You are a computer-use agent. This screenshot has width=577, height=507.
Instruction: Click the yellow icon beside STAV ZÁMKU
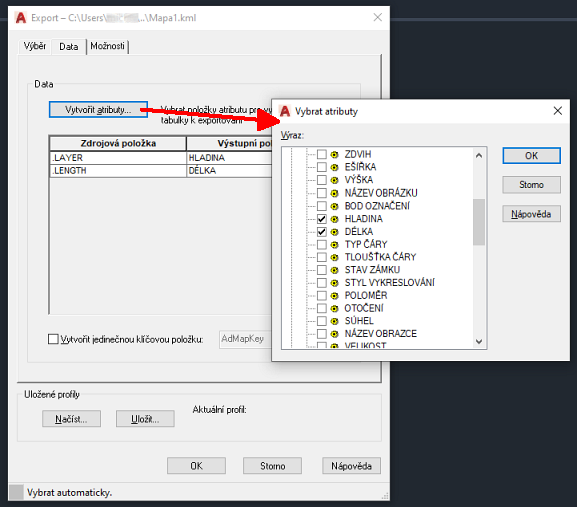[334, 270]
